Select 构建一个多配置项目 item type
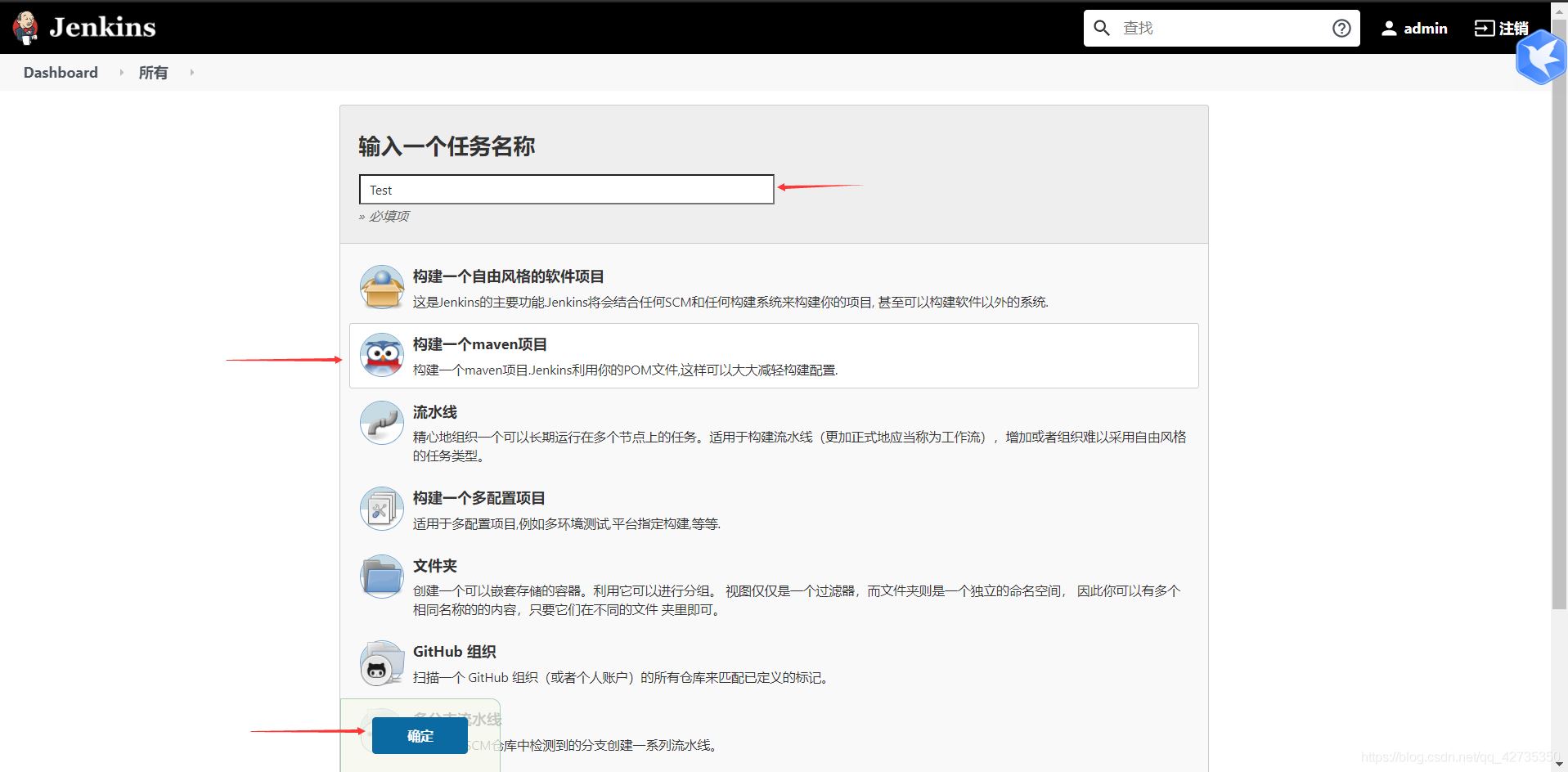Viewport: 1568px width, 772px height. [x=478, y=497]
